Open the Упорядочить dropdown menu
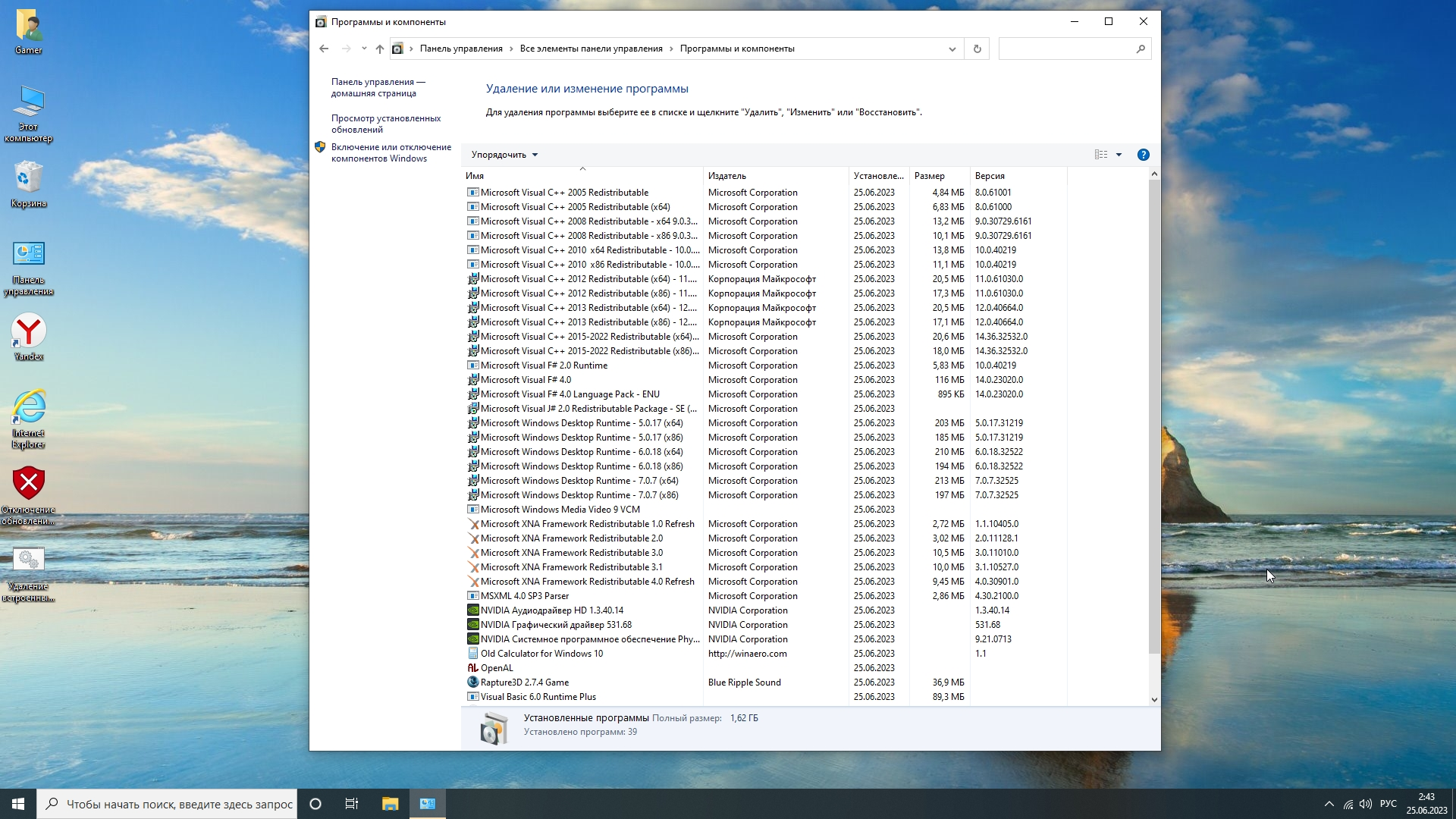Viewport: 1456px width, 819px height. (504, 155)
